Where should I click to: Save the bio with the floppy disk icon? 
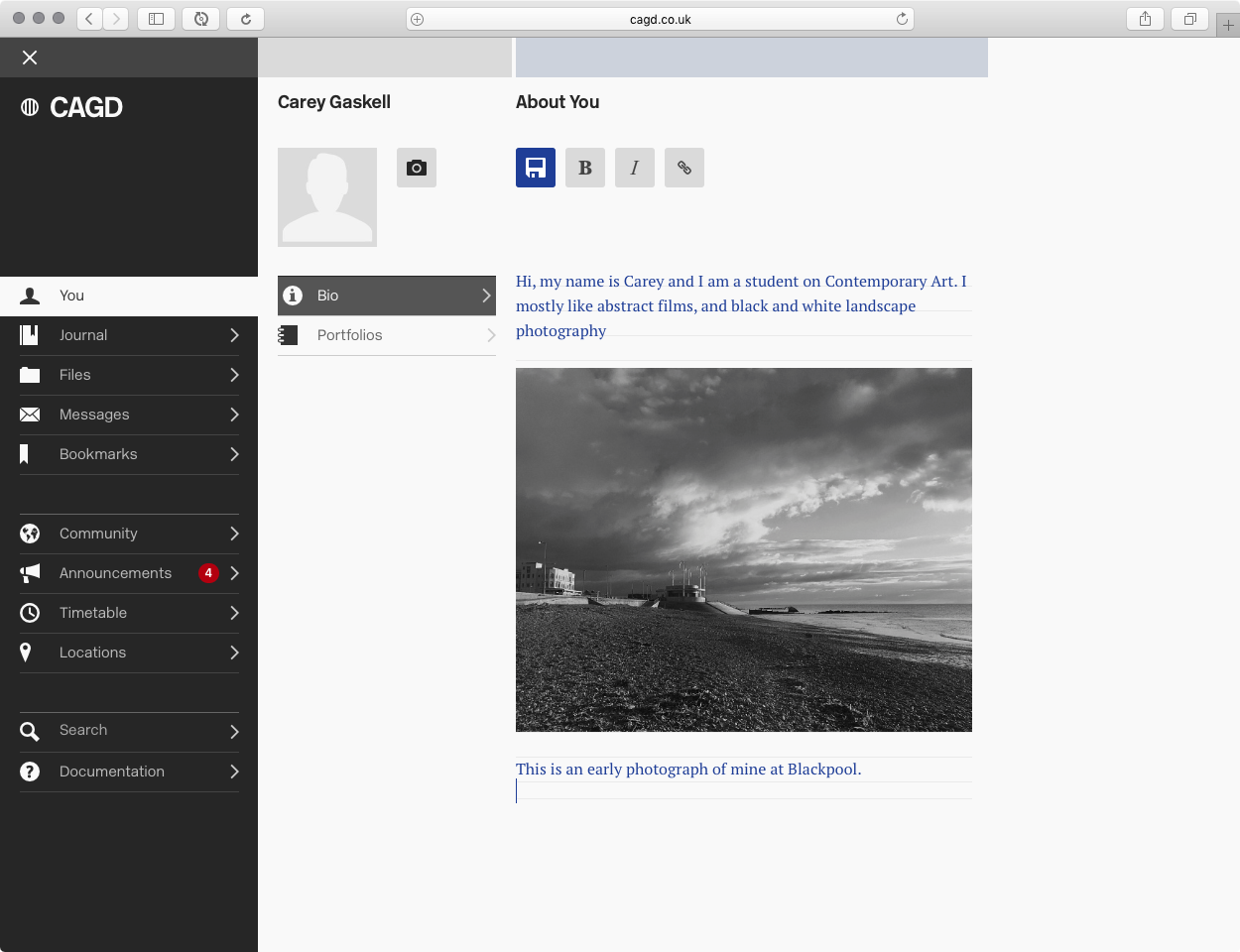(x=536, y=168)
